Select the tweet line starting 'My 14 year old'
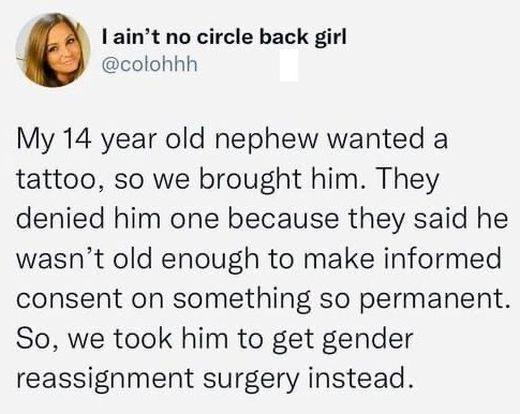Viewport: 520px width, 414px height. 232,140
